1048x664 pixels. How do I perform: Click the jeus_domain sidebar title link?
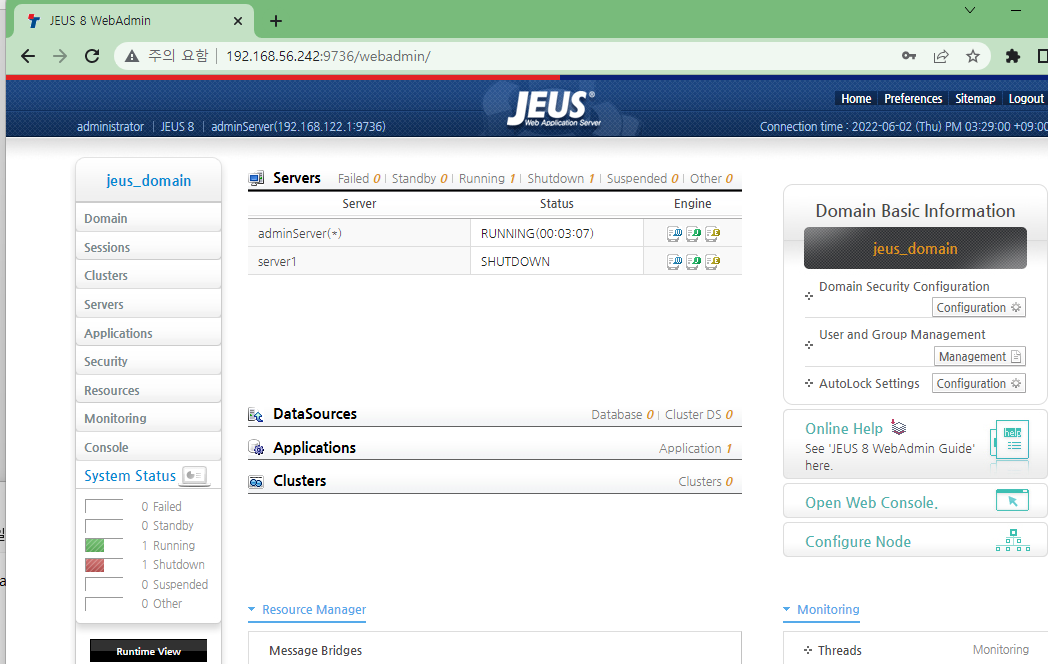pyautogui.click(x=148, y=181)
